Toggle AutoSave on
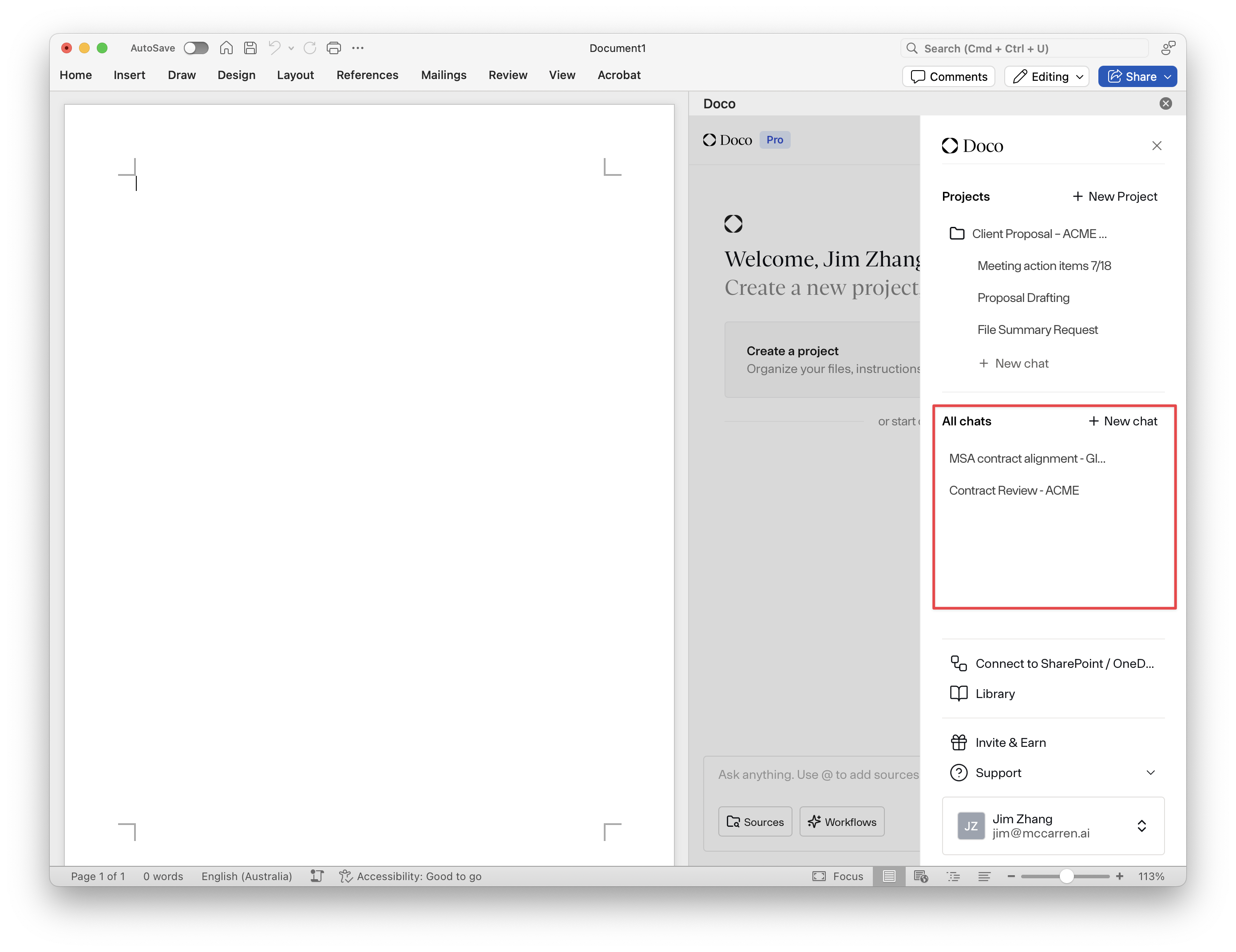 coord(196,48)
